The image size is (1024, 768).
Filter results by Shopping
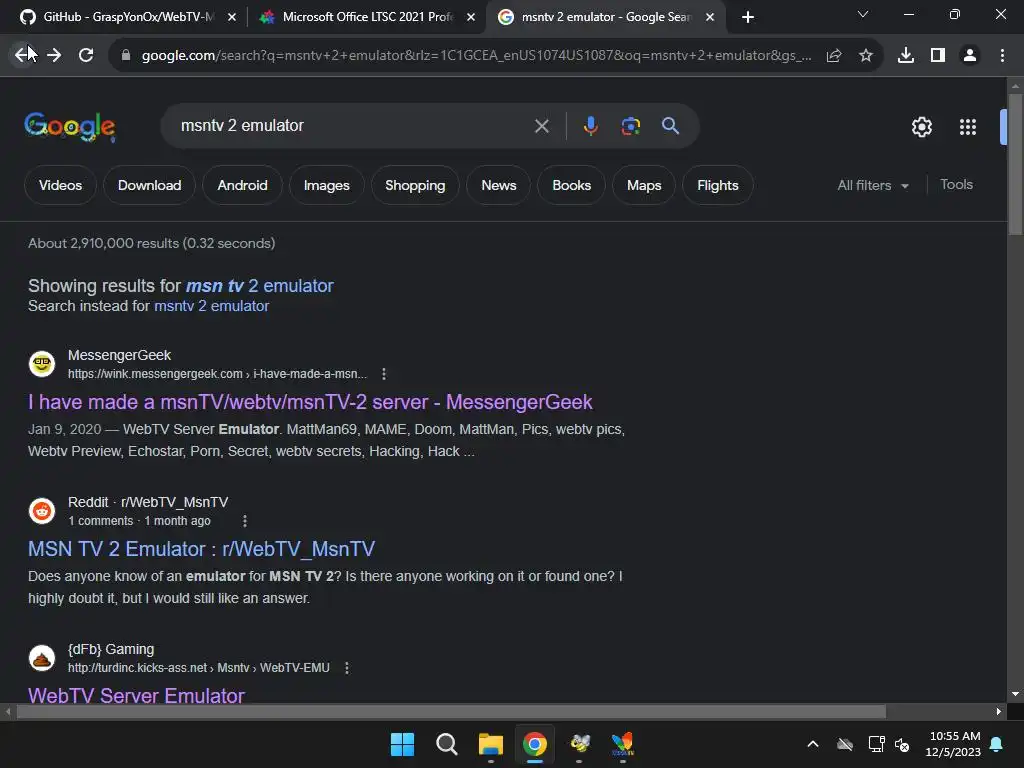[415, 185]
